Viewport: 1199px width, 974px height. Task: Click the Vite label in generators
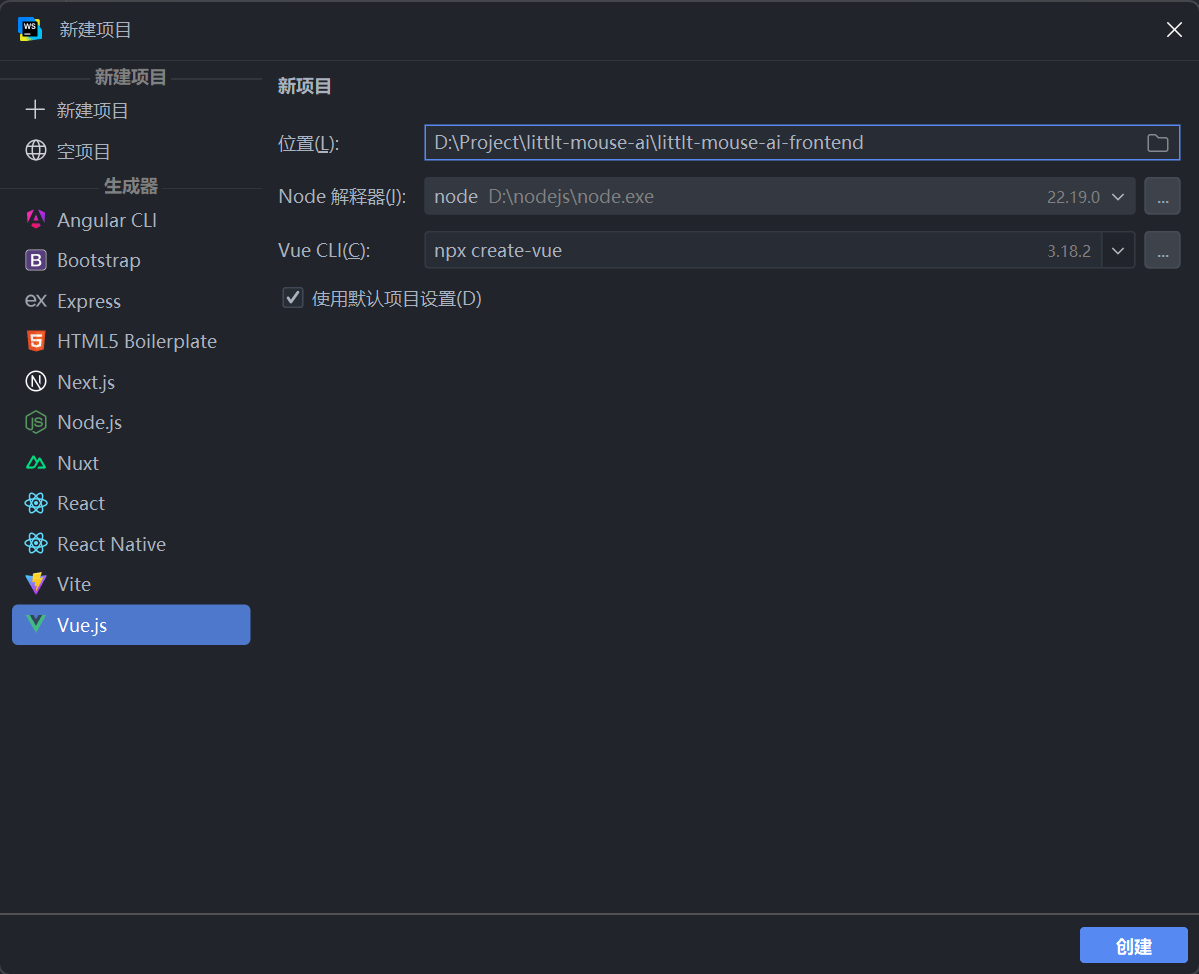[74, 584]
